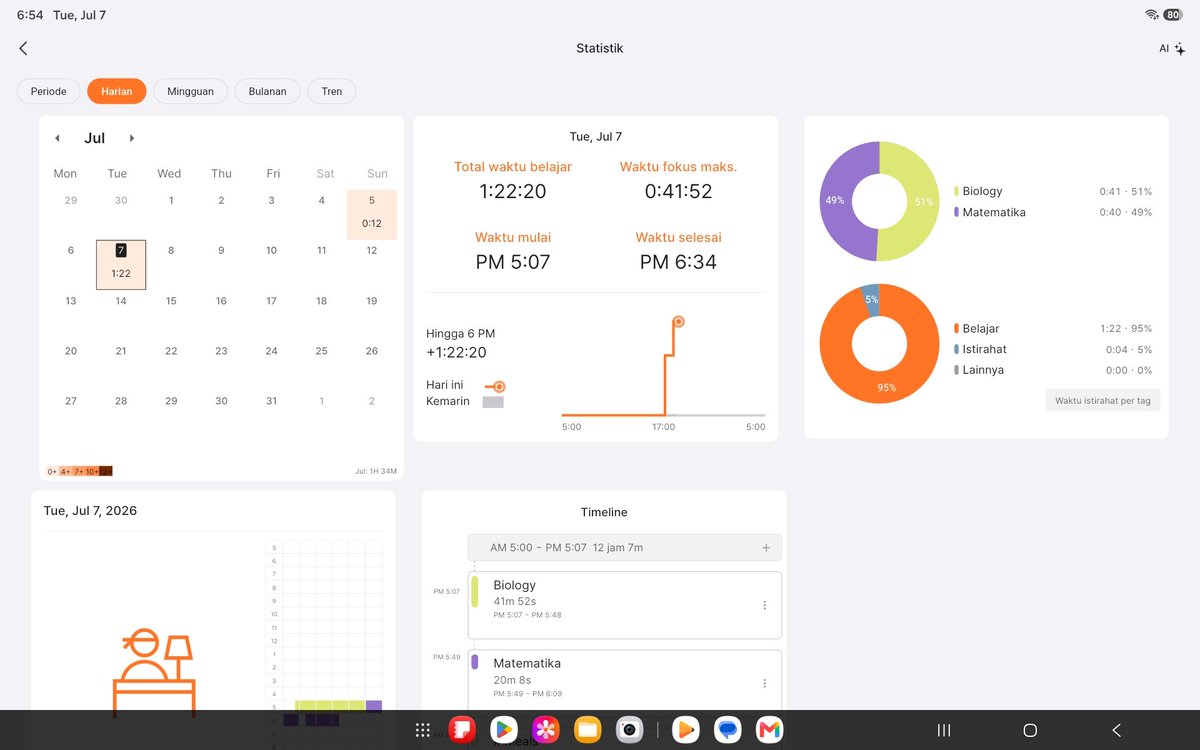The width and height of the screenshot is (1200, 750).
Task: Switch to the Mingguan tab
Action: click(x=190, y=91)
